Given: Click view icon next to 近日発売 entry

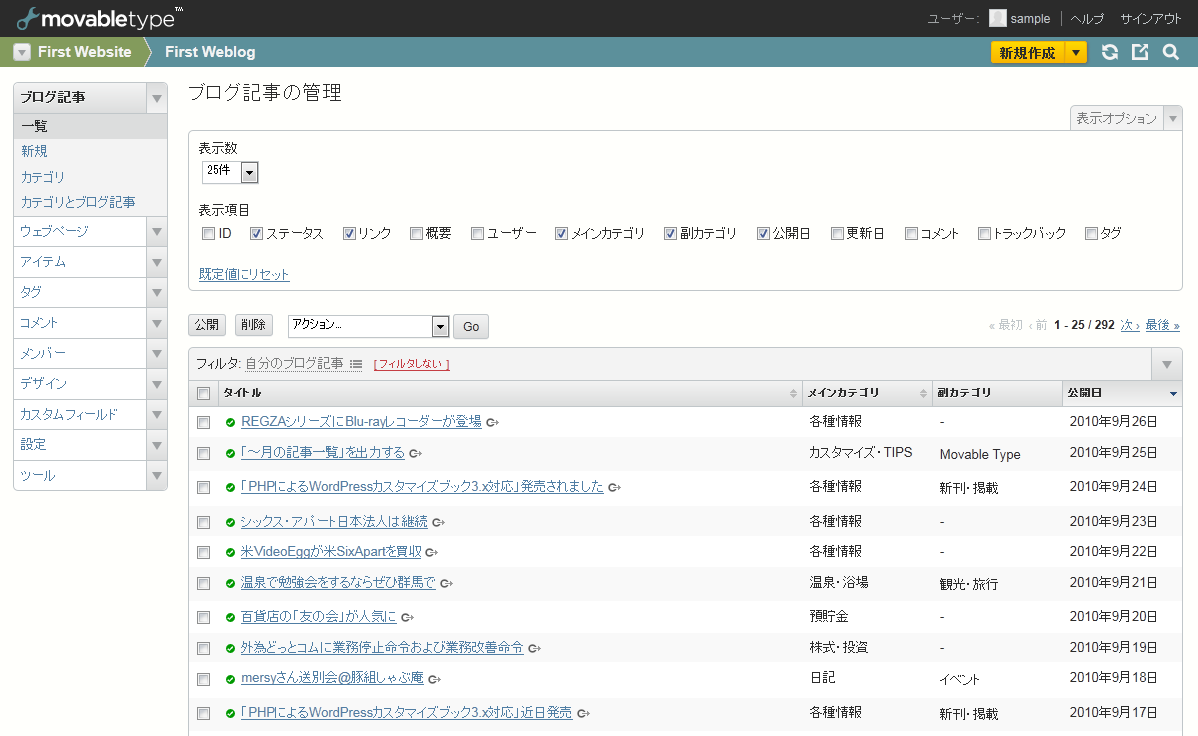Looking at the screenshot, I should coord(584,714).
